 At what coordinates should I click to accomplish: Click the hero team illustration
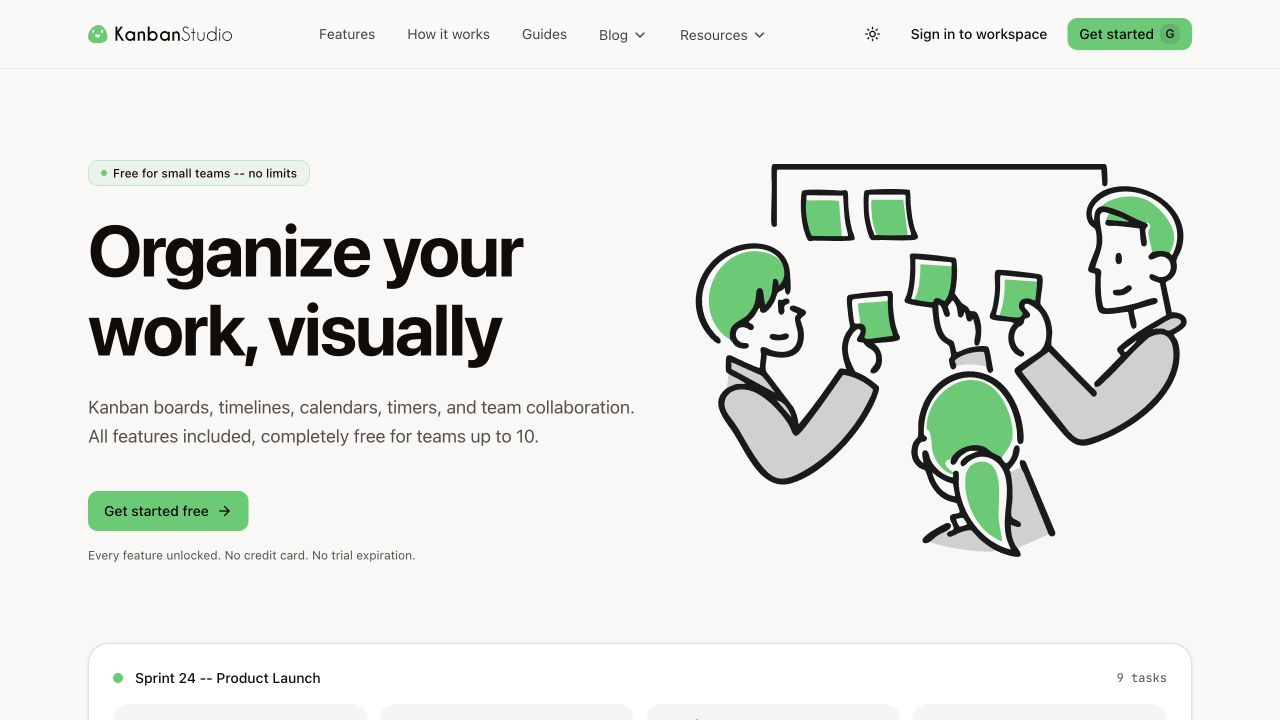point(940,360)
